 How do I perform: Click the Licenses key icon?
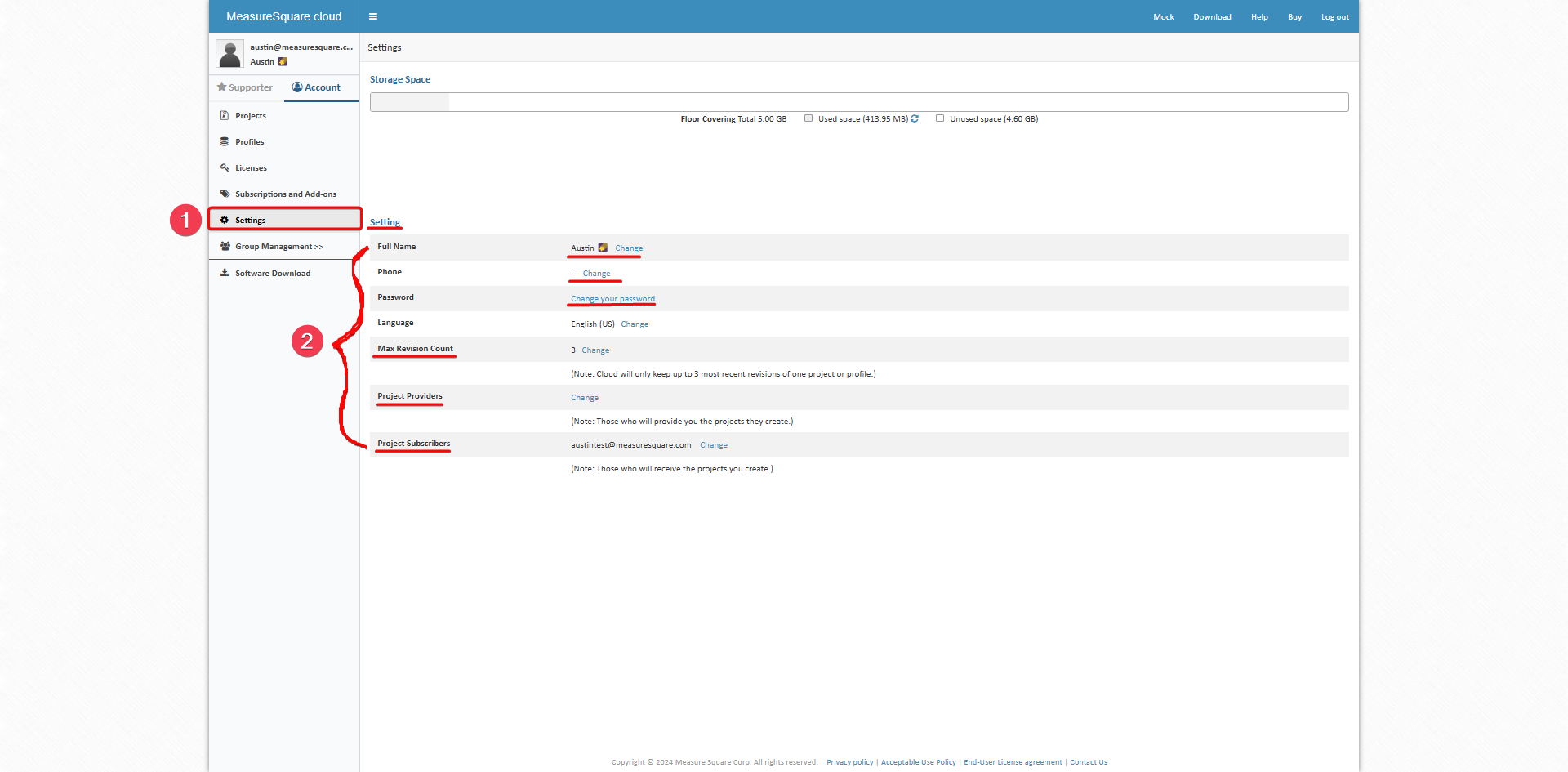click(225, 167)
